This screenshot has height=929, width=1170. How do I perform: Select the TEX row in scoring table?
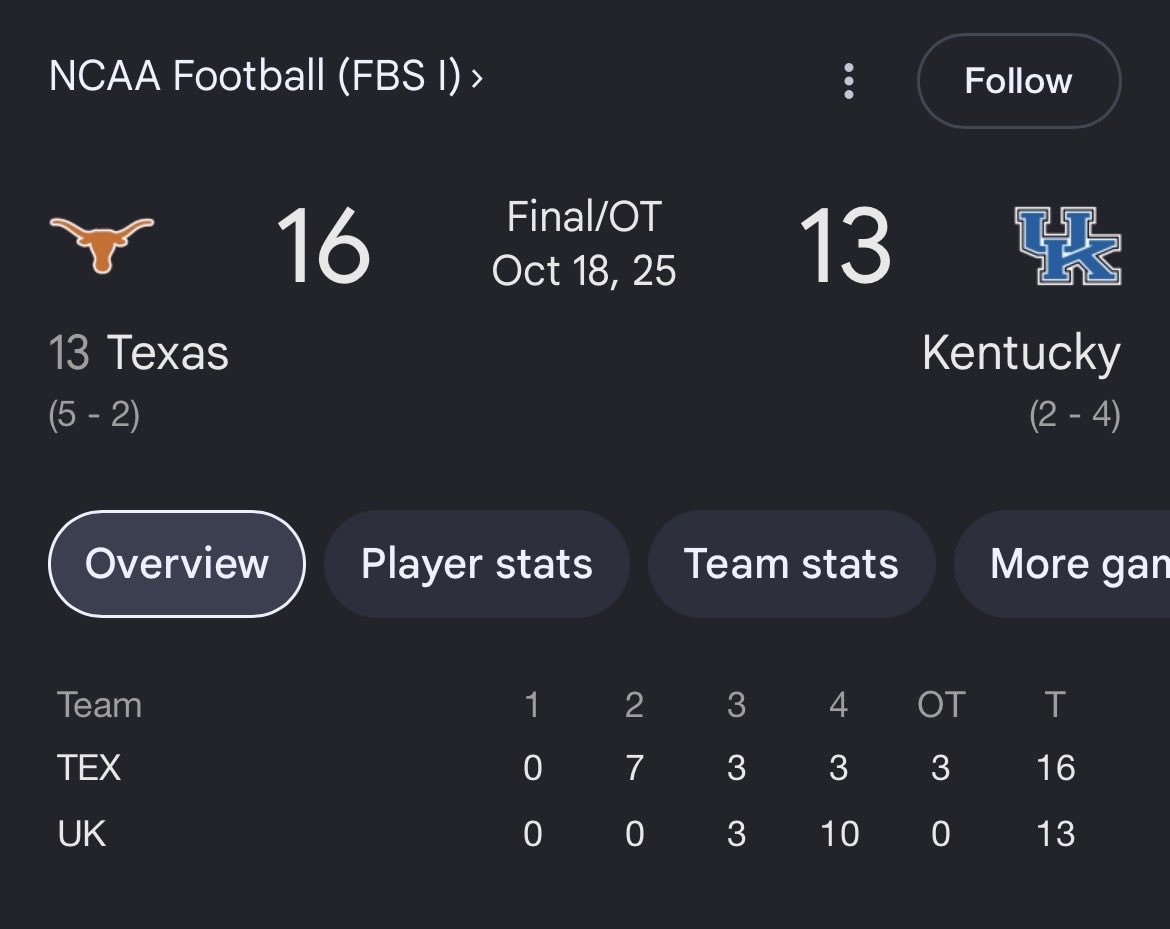566,768
